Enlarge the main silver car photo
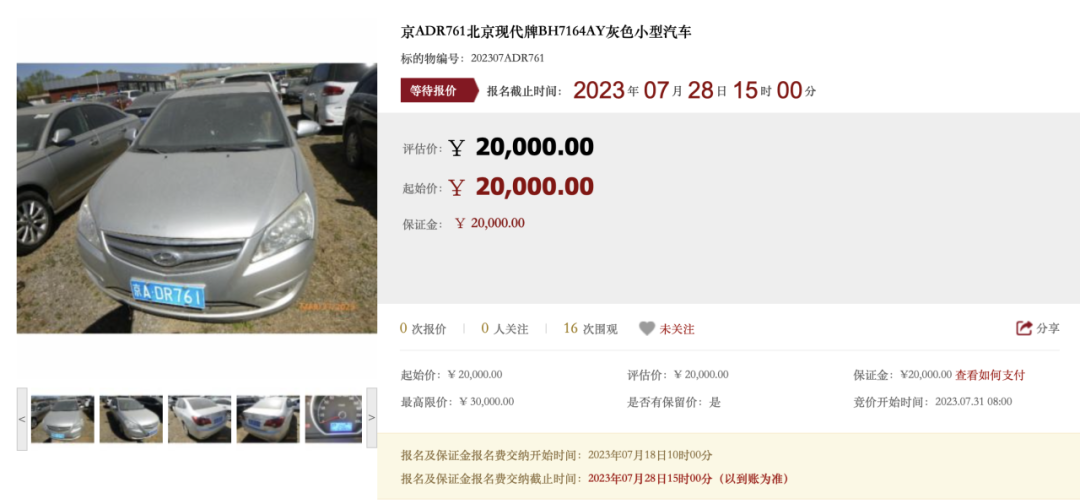 197,198
